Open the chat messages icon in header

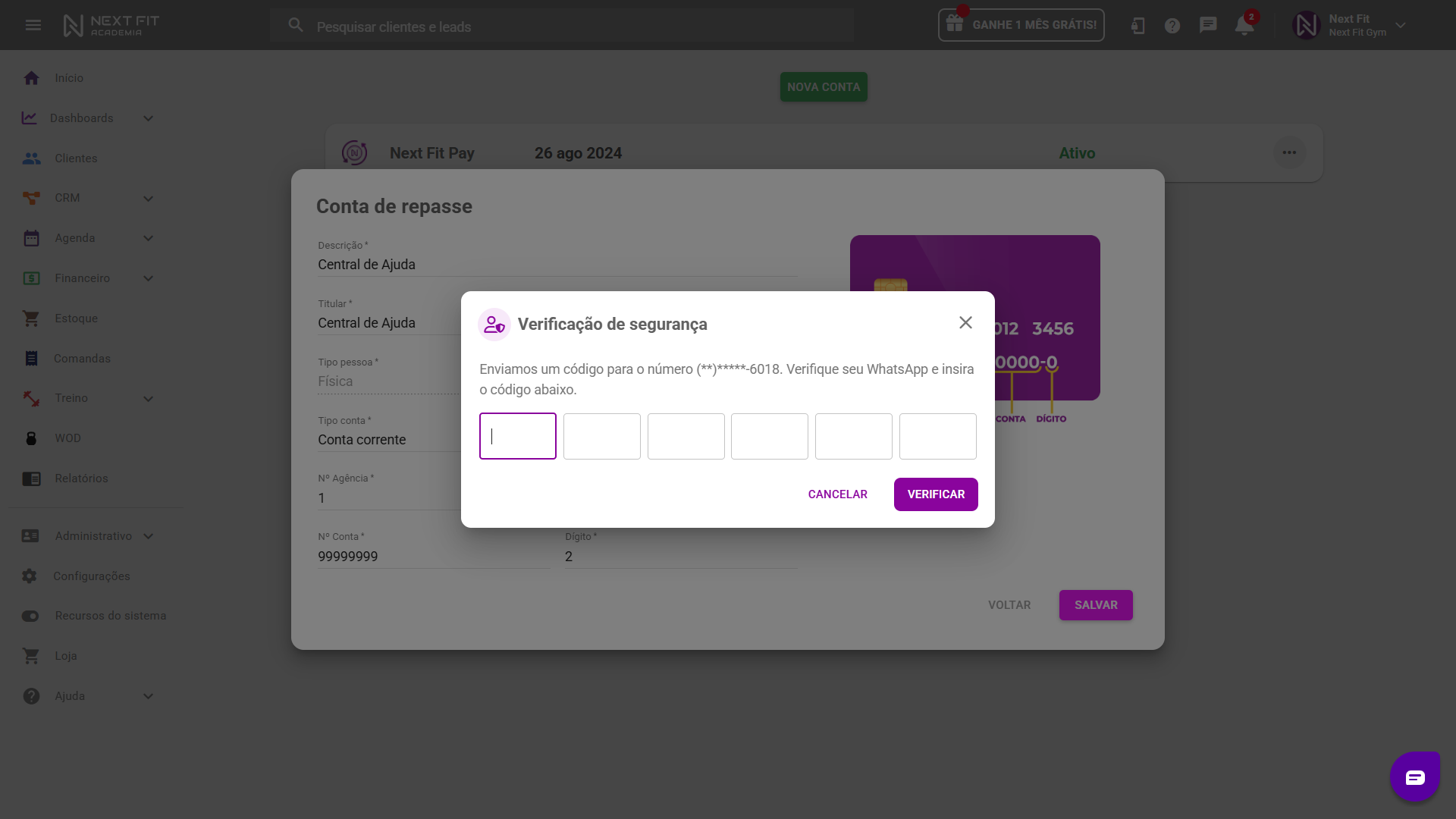[x=1208, y=25]
